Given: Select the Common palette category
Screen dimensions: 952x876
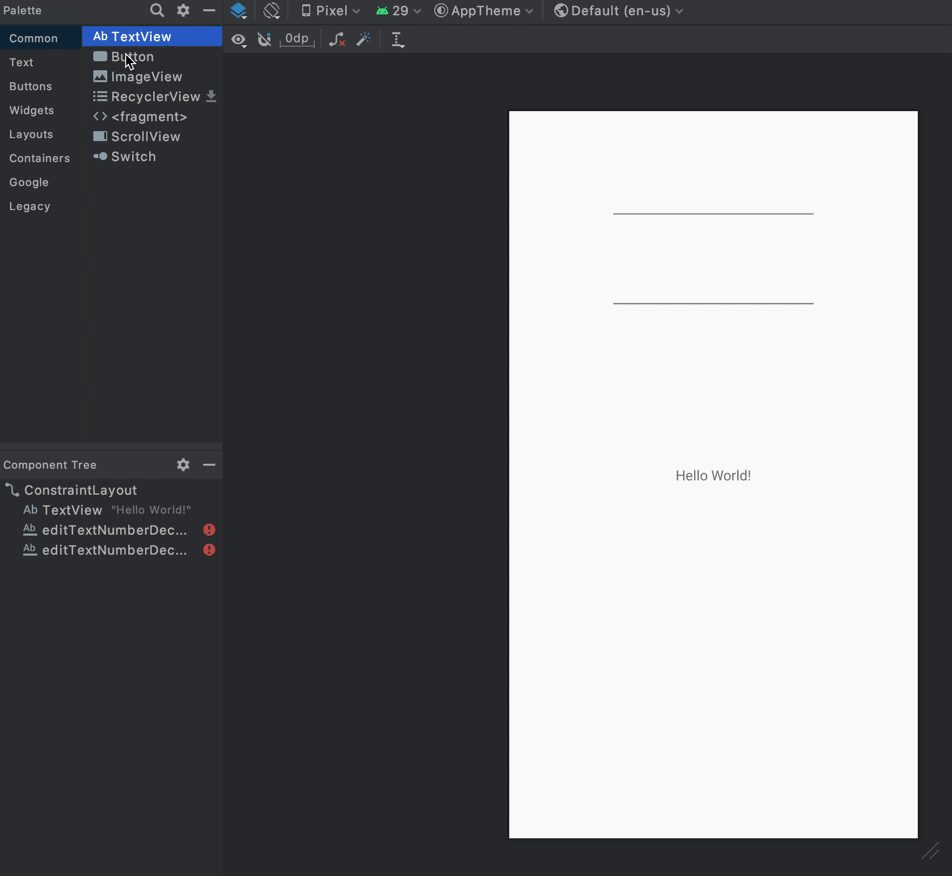Looking at the screenshot, I should click(40, 38).
